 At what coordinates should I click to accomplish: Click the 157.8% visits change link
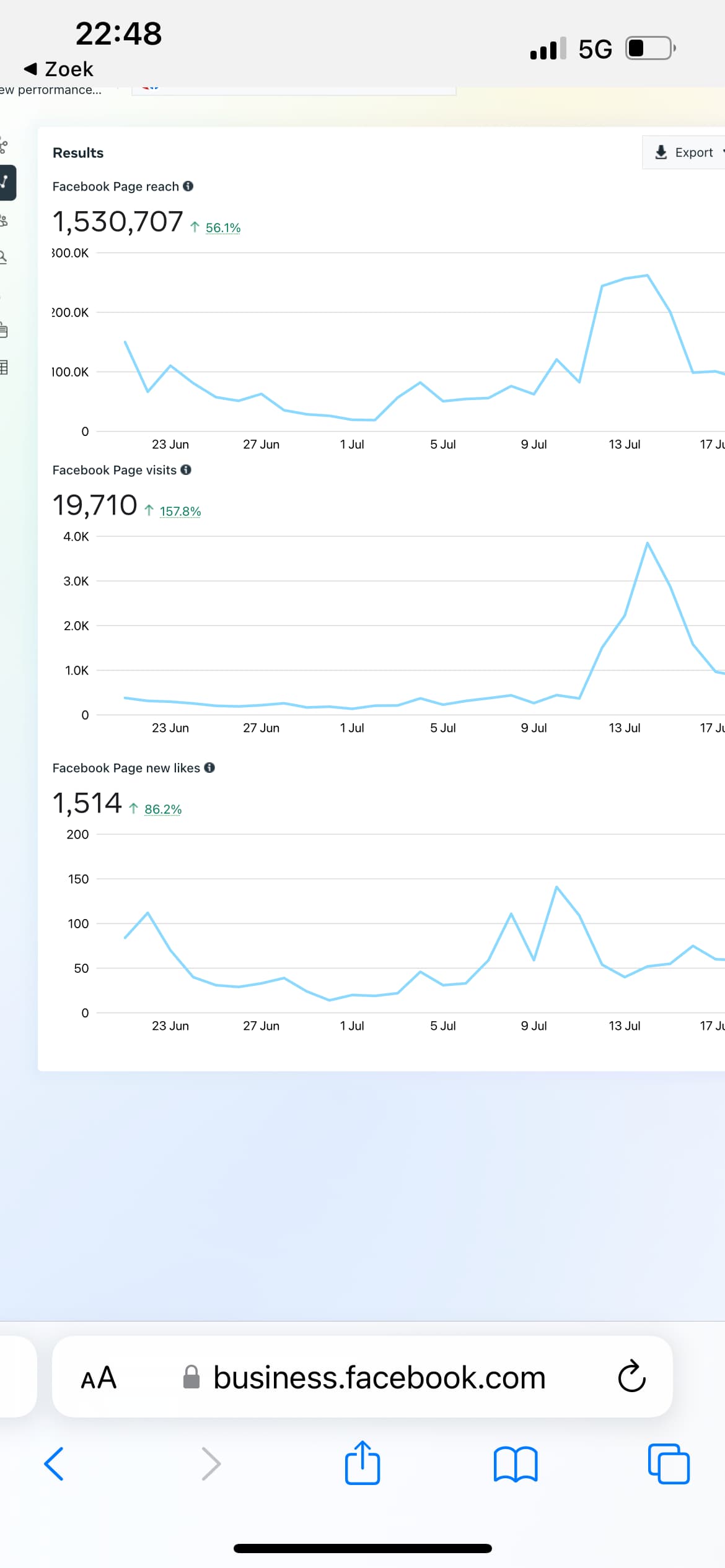[x=180, y=512]
